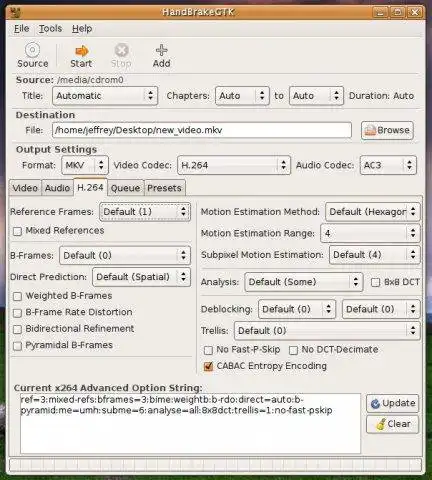This screenshot has height=480, width=432.
Task: Open the Chapters end dropdown after 'to'
Action: (x=316, y=96)
